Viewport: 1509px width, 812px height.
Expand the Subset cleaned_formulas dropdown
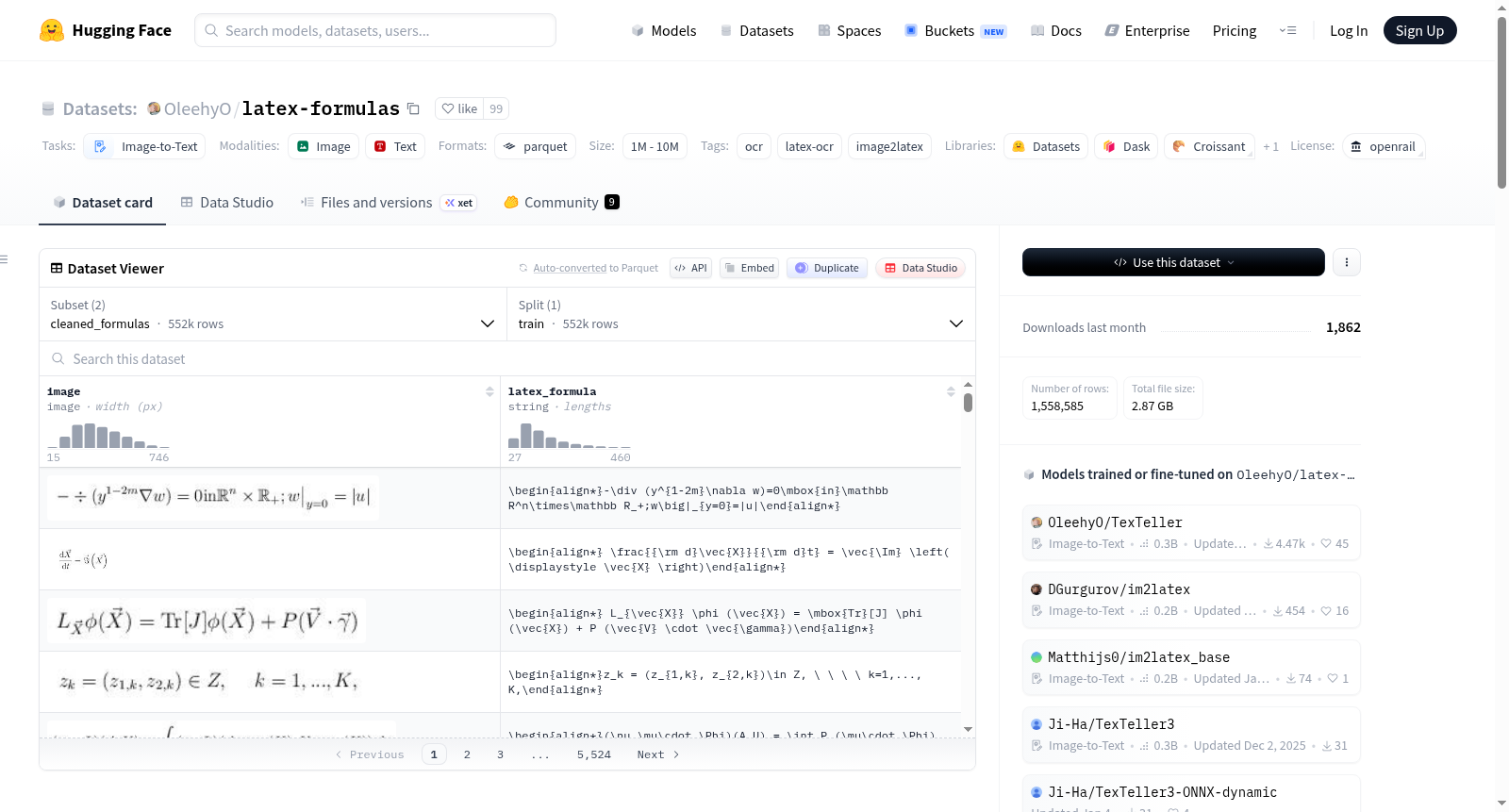click(273, 314)
